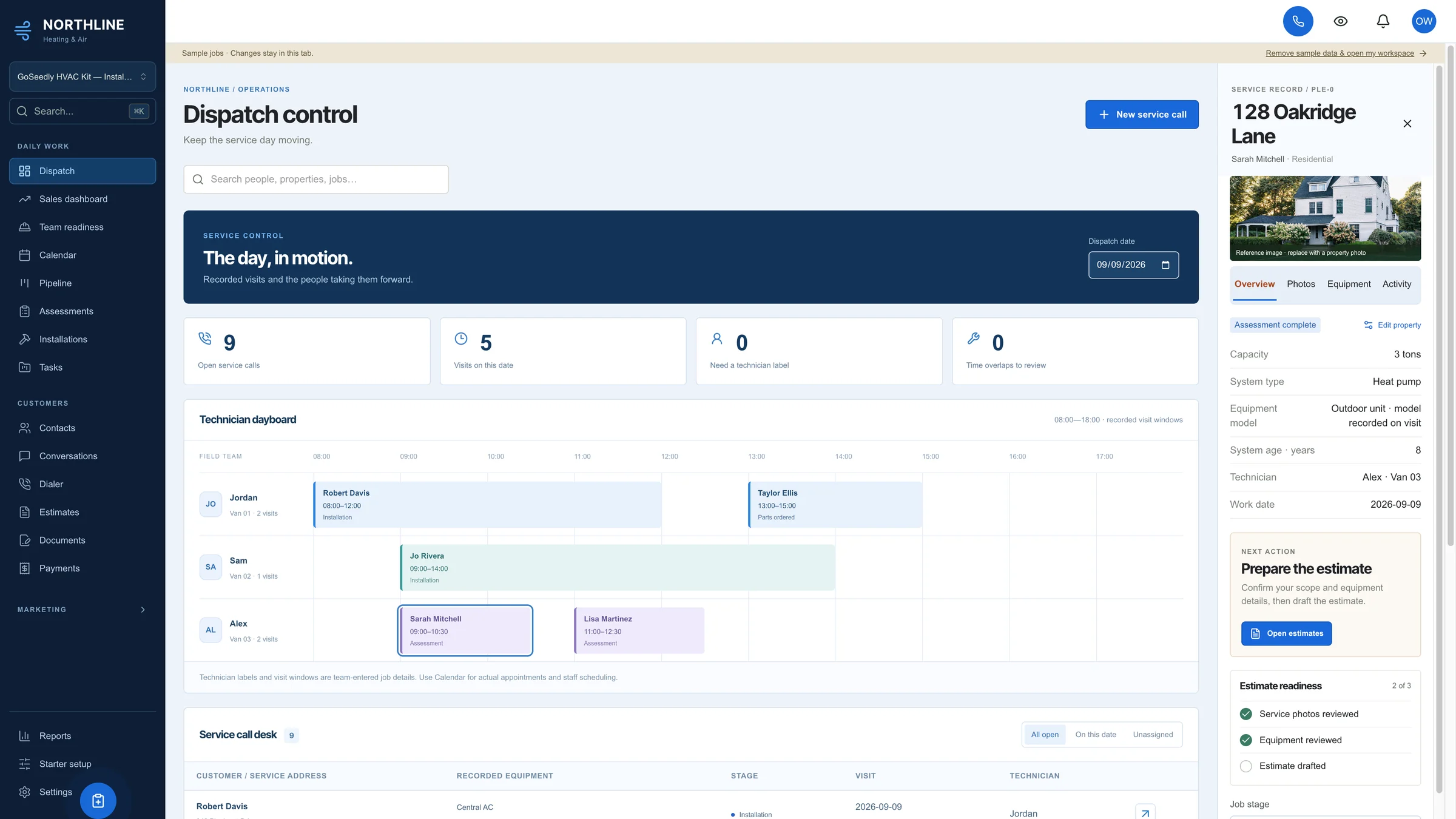Go to Team readiness
Viewport: 1456px width, 819px height.
(83, 227)
